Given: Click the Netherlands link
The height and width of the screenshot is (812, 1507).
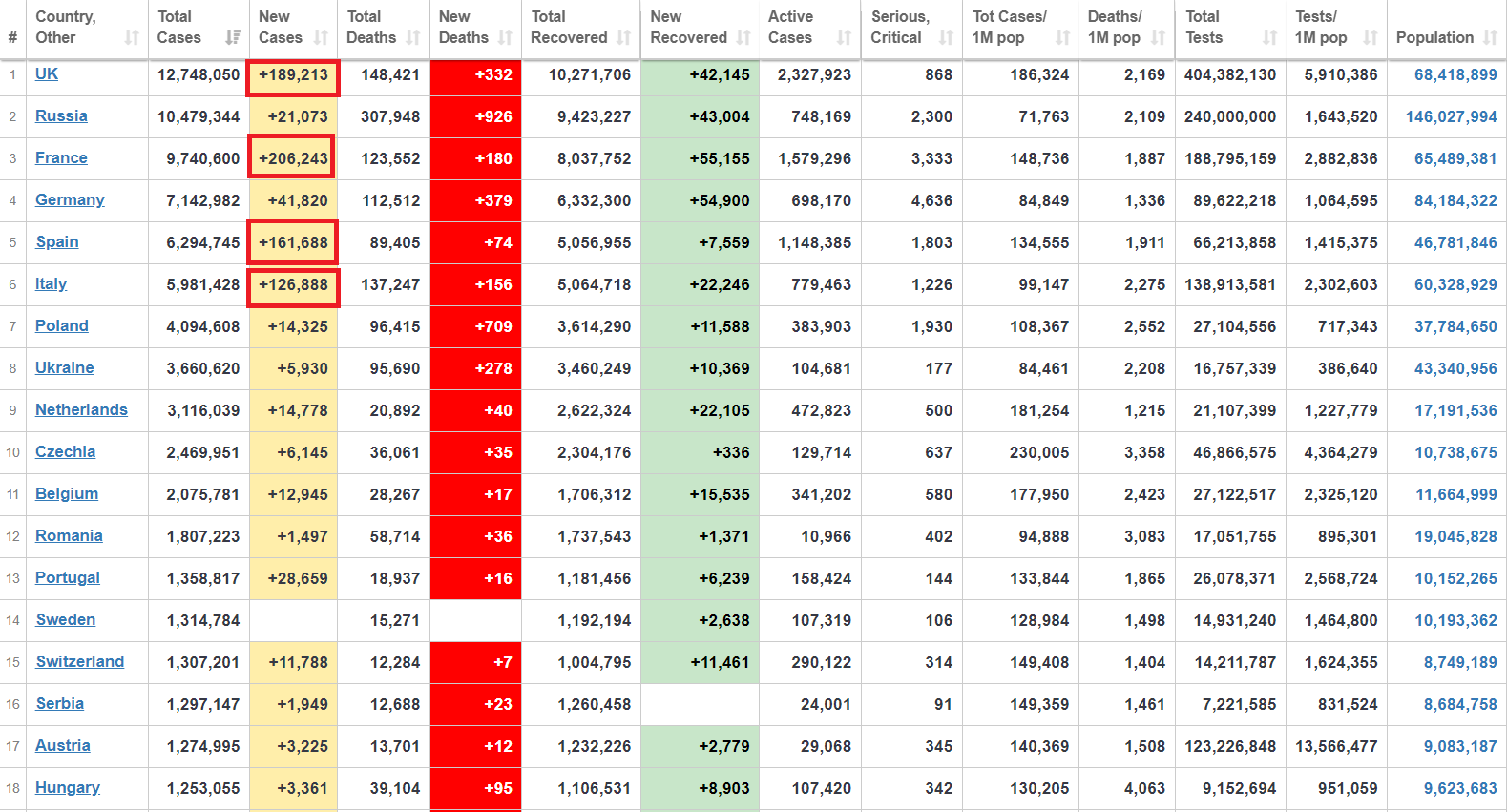Looking at the screenshot, I should pyautogui.click(x=81, y=409).
